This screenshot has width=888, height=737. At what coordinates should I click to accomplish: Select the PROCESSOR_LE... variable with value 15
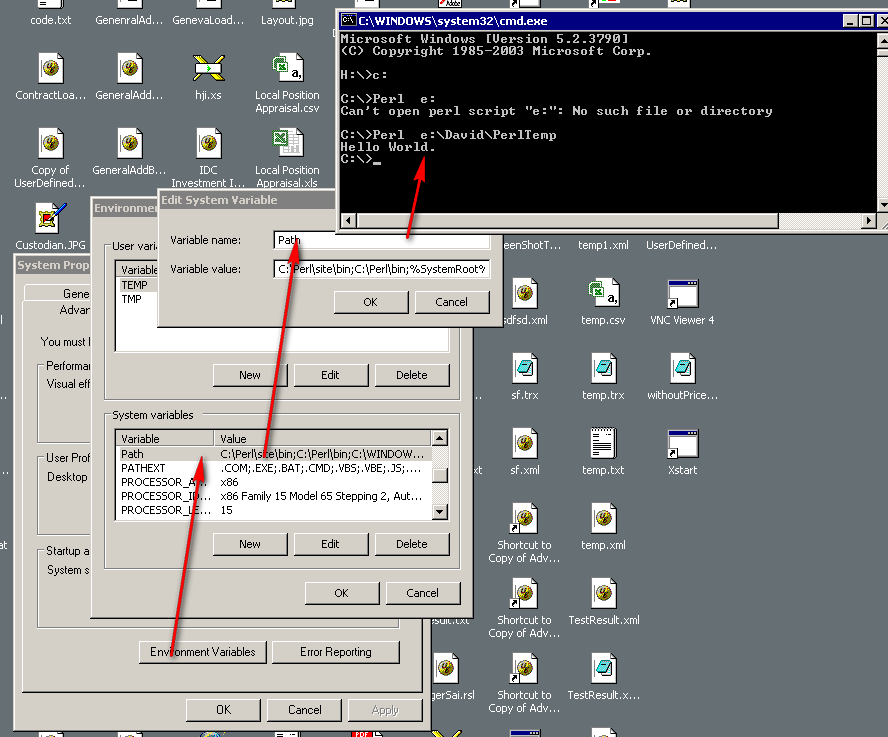[274, 510]
